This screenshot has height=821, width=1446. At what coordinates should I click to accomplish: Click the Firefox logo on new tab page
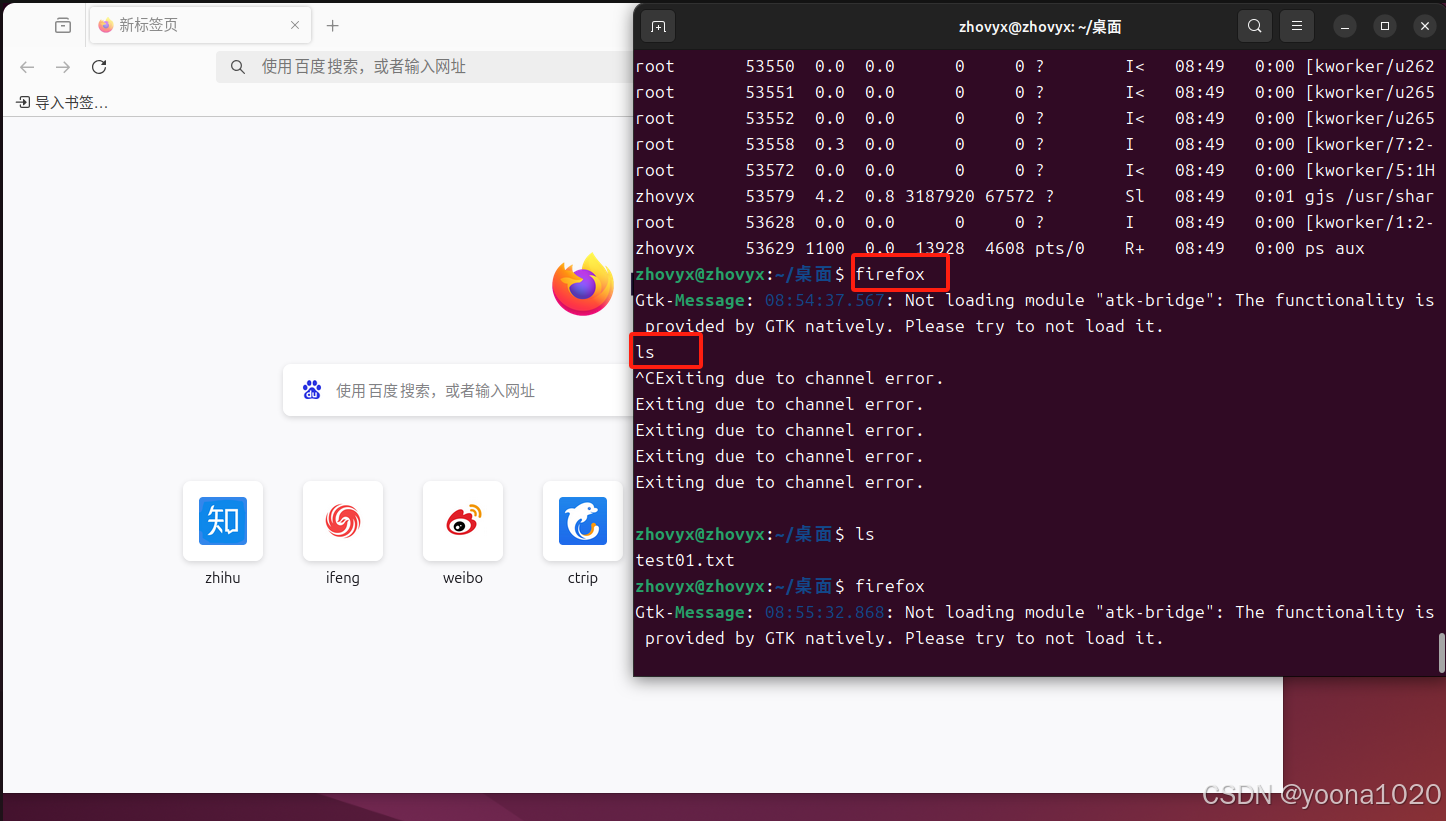pos(583,284)
